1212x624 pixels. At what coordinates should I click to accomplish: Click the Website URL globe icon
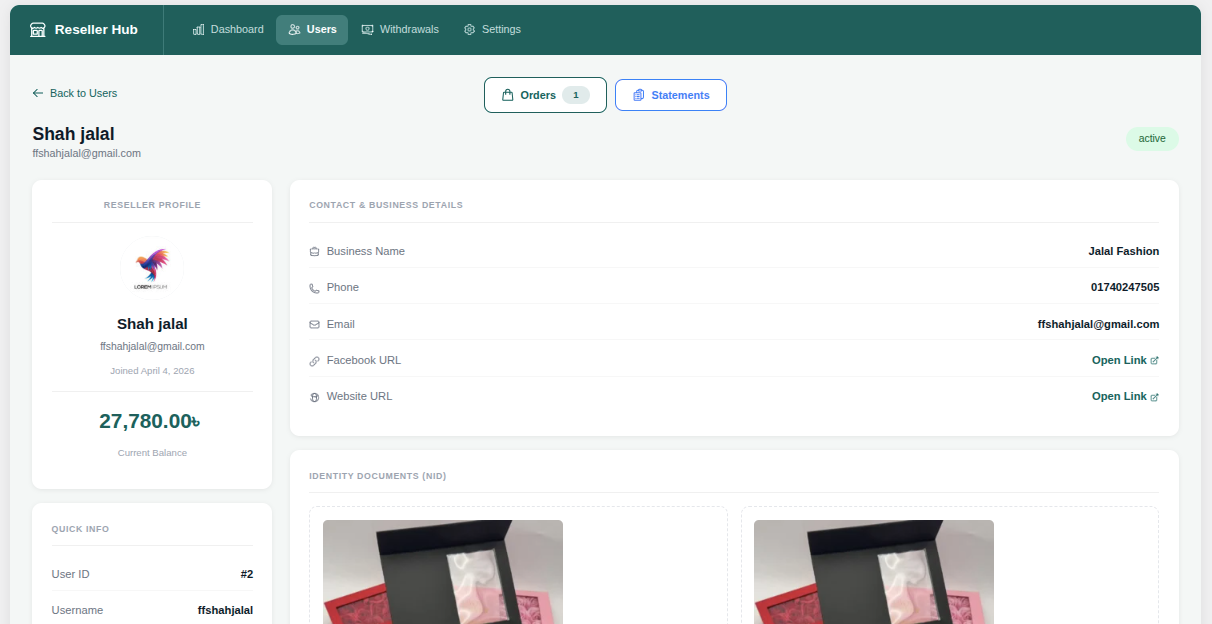314,397
